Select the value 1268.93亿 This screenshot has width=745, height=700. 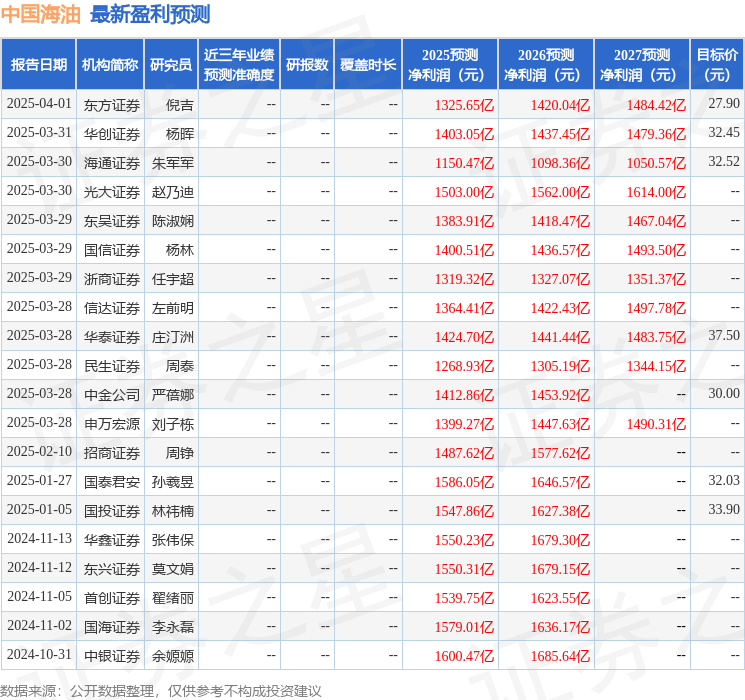coord(465,366)
